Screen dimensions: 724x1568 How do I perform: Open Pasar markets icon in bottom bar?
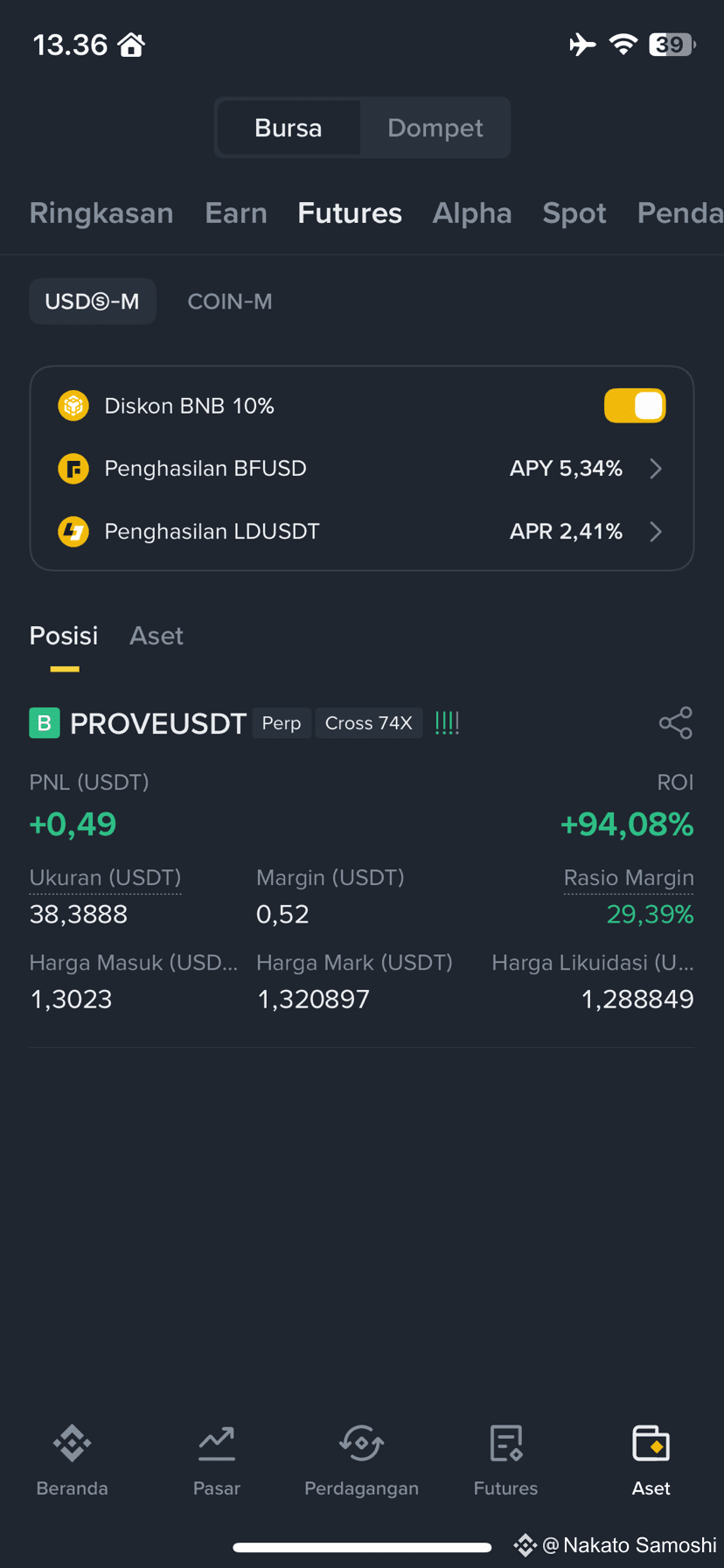coord(216,1443)
